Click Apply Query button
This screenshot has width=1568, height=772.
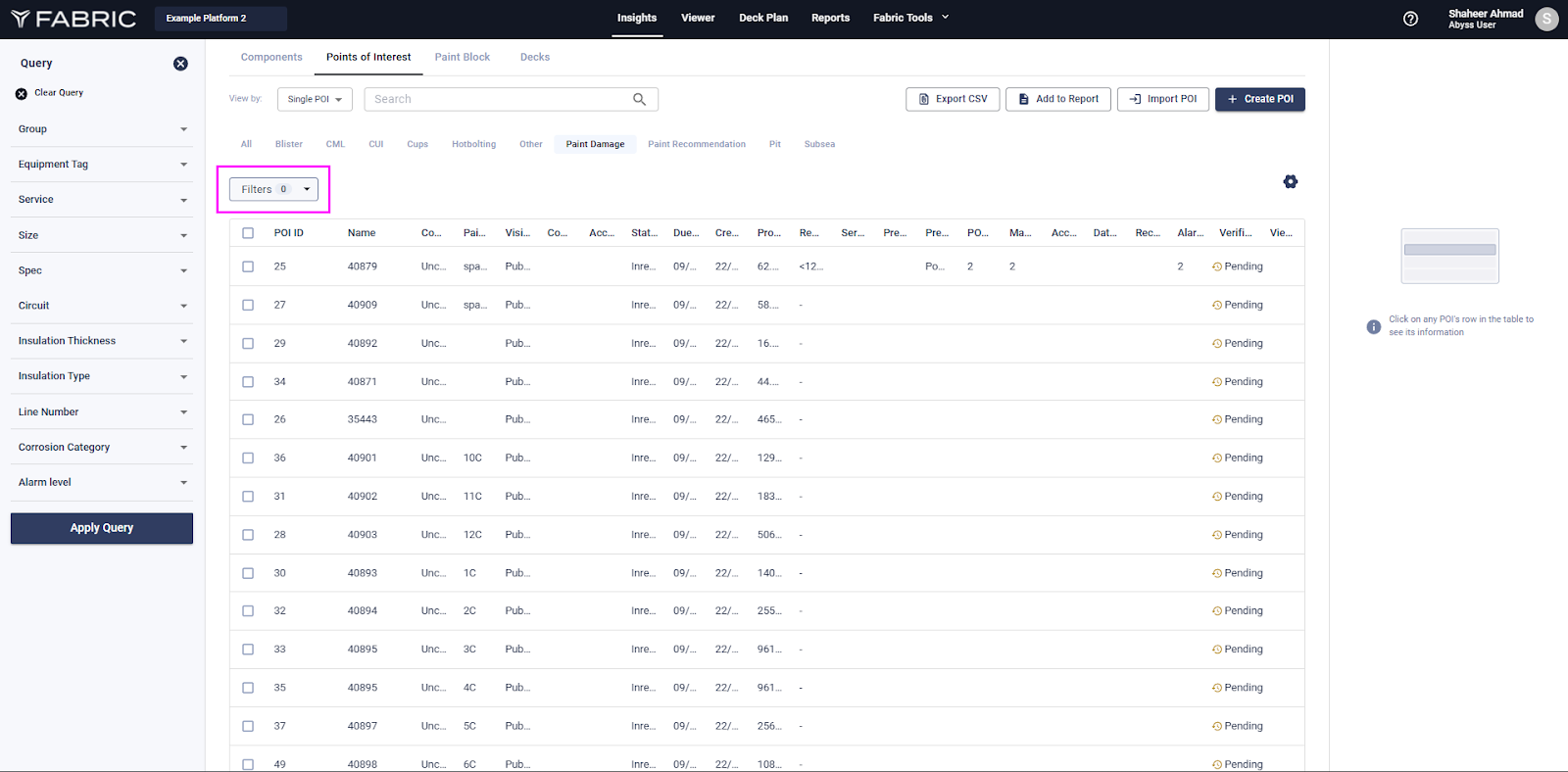pyautogui.click(x=102, y=528)
